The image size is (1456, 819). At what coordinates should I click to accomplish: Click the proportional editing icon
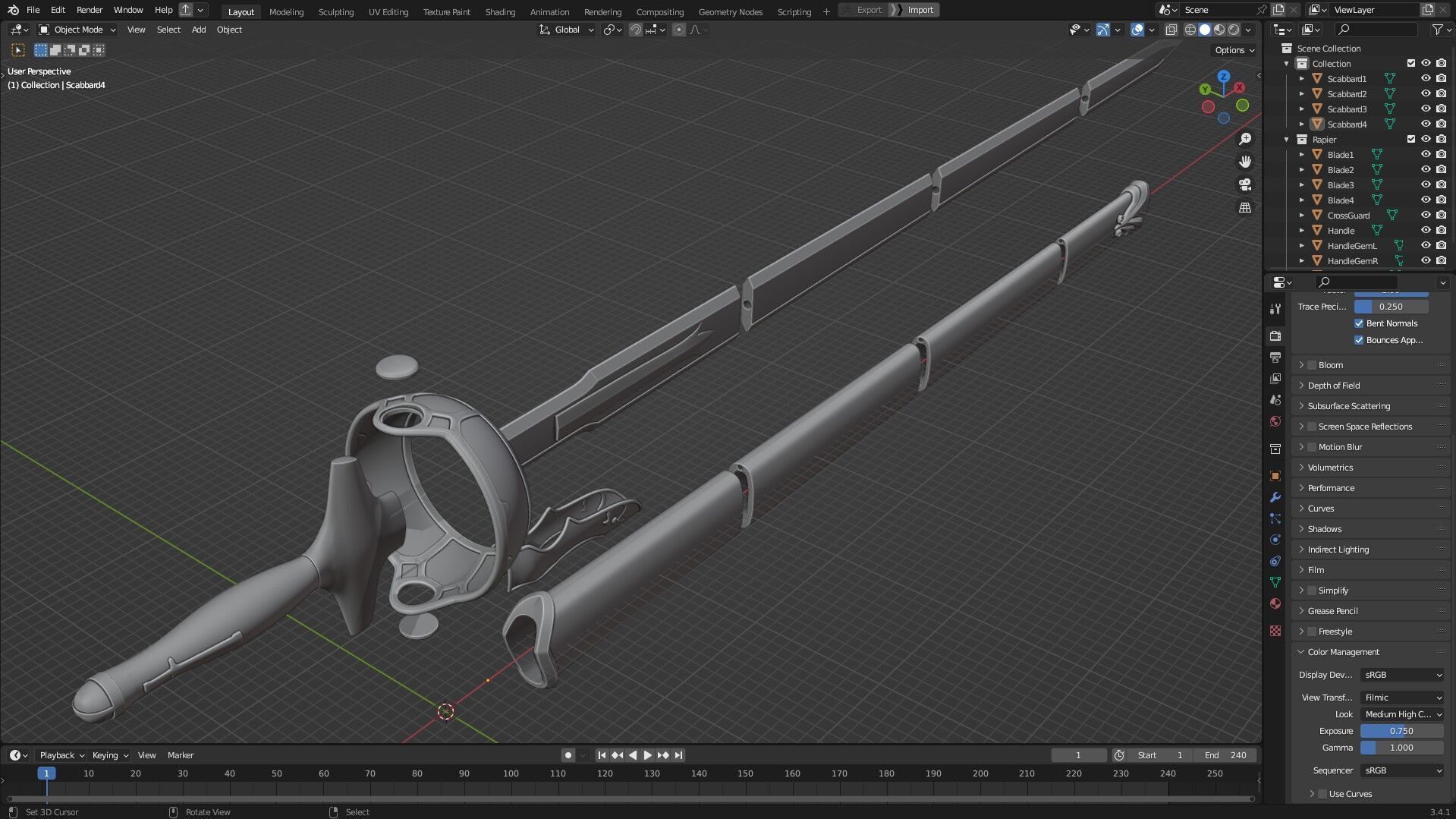(x=679, y=30)
